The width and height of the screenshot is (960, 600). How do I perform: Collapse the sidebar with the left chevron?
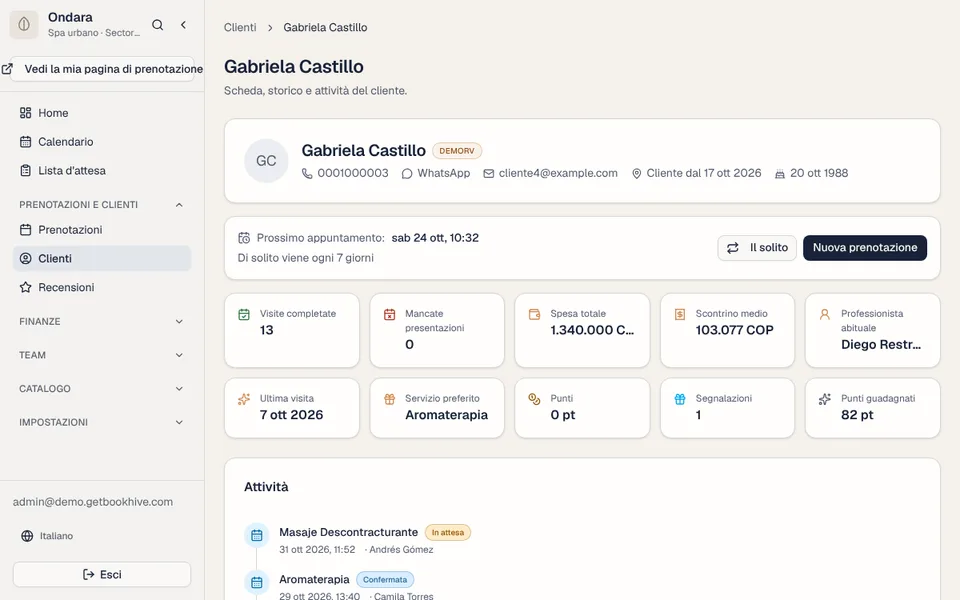[183, 24]
